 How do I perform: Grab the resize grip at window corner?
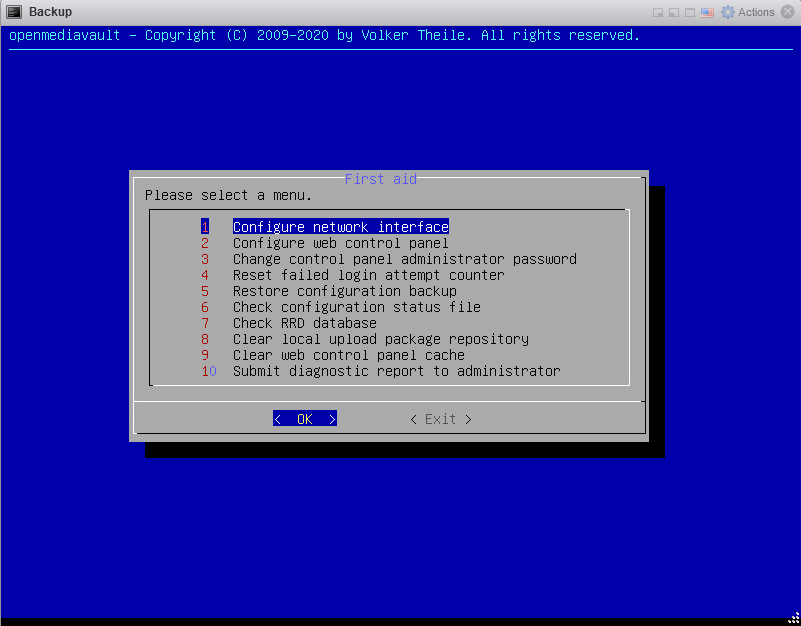794,618
